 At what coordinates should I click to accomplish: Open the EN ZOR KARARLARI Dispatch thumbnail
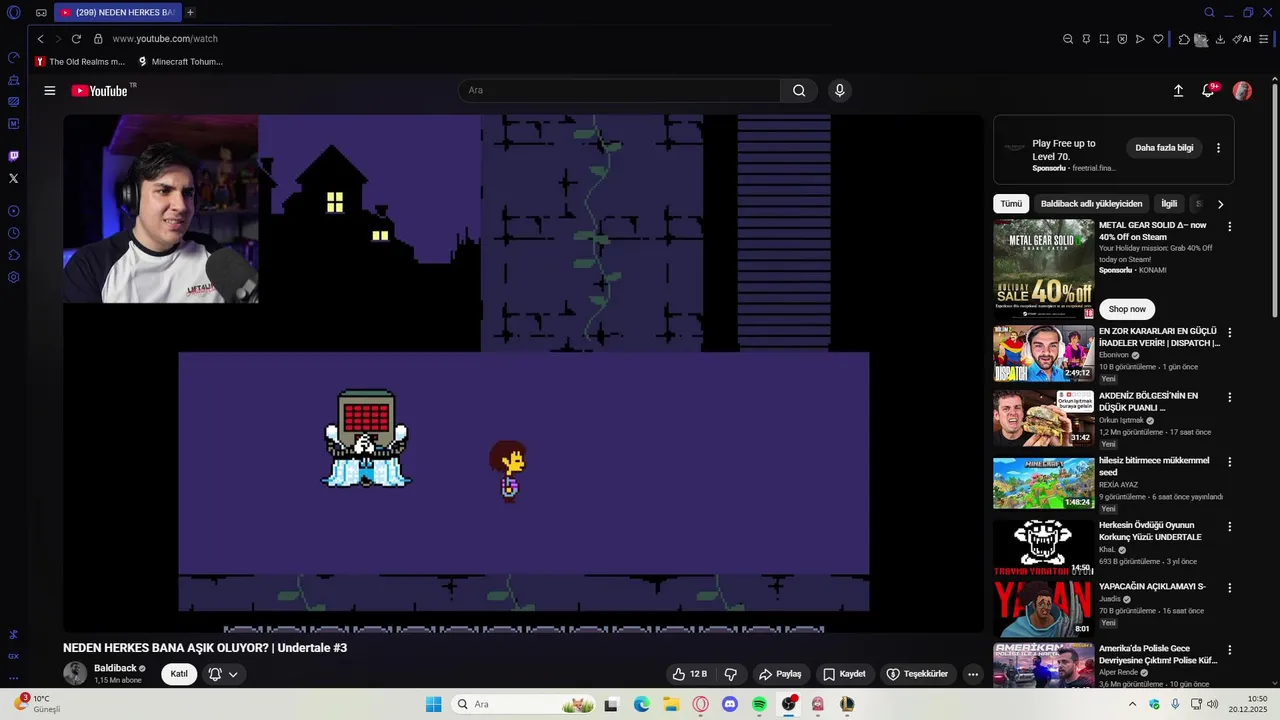[x=1044, y=353]
